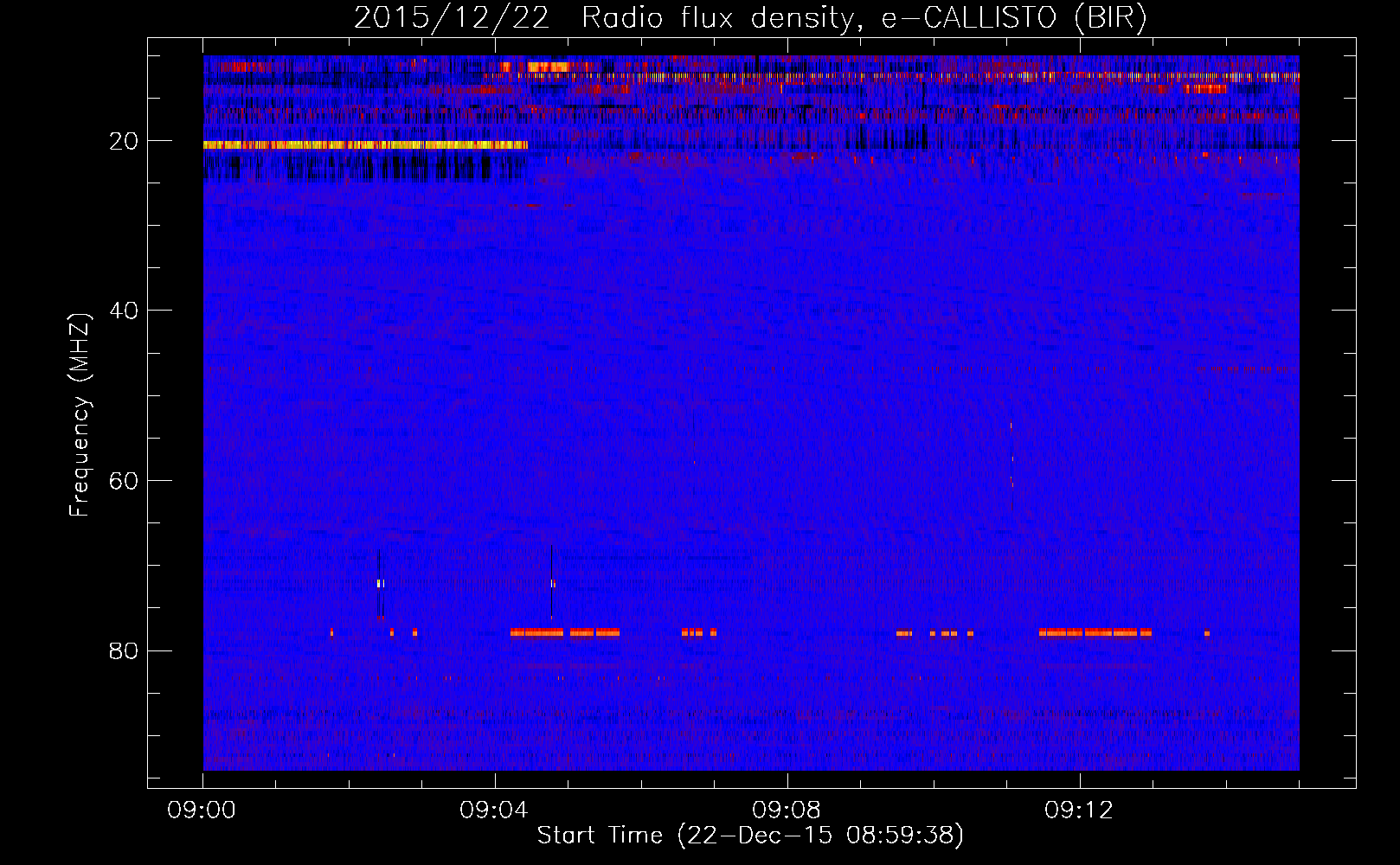Click the '09:08' time tick label
Viewport: 1400px width, 865px height.
pyautogui.click(x=787, y=811)
